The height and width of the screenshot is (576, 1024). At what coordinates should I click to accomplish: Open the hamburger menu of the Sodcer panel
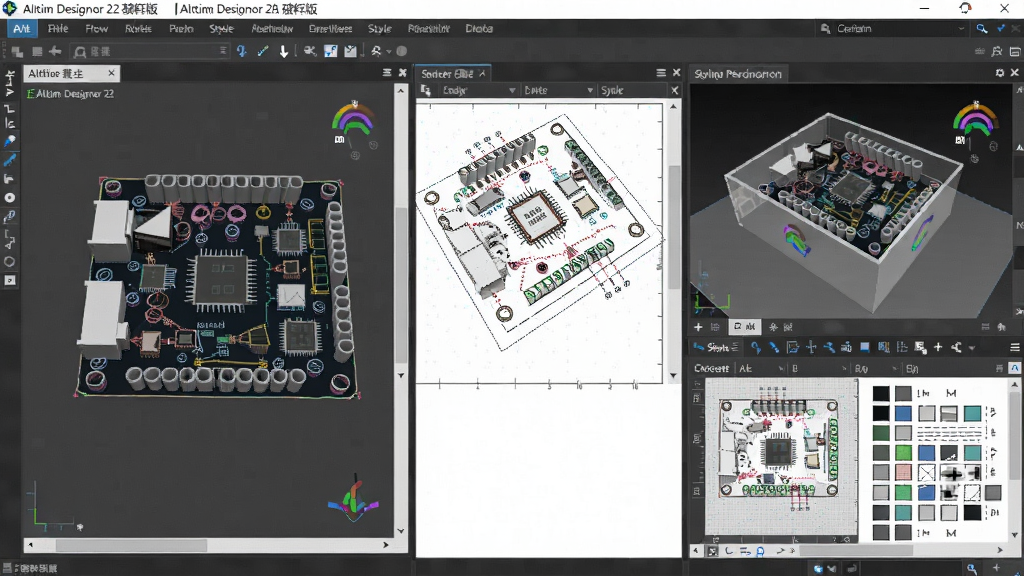661,73
